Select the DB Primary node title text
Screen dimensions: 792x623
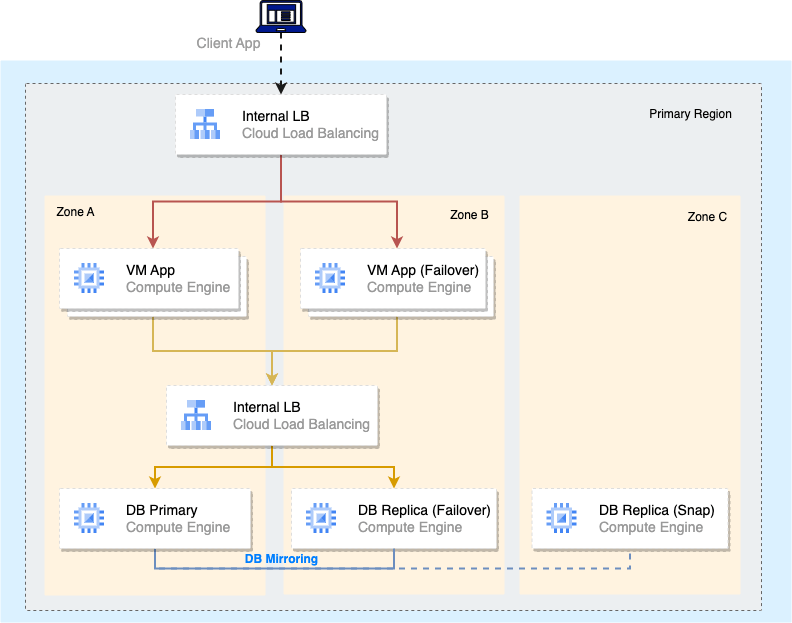(161, 510)
